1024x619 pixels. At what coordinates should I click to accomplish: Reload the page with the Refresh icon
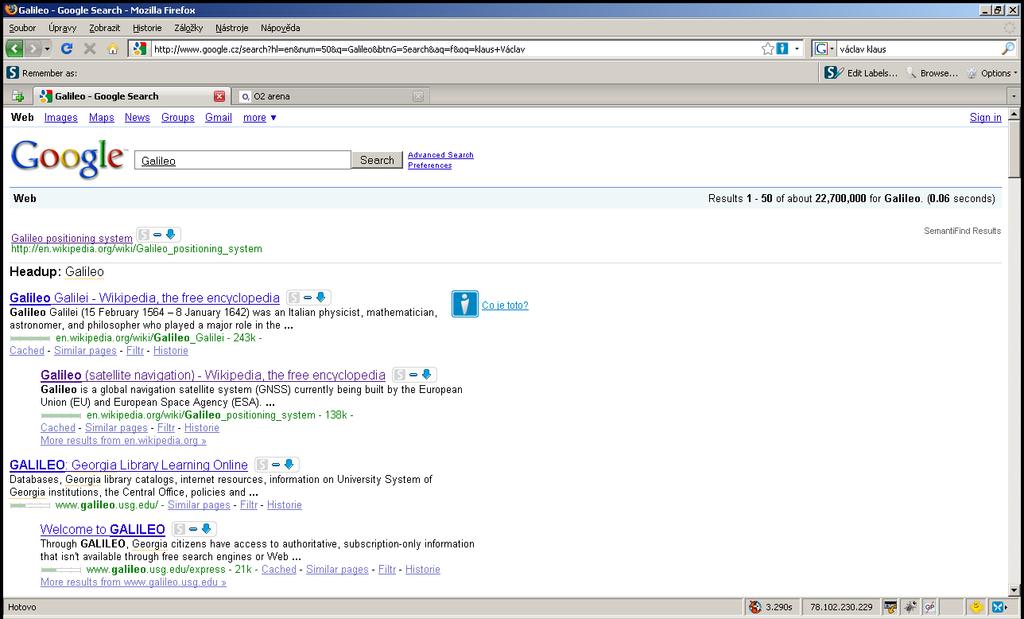(67, 49)
